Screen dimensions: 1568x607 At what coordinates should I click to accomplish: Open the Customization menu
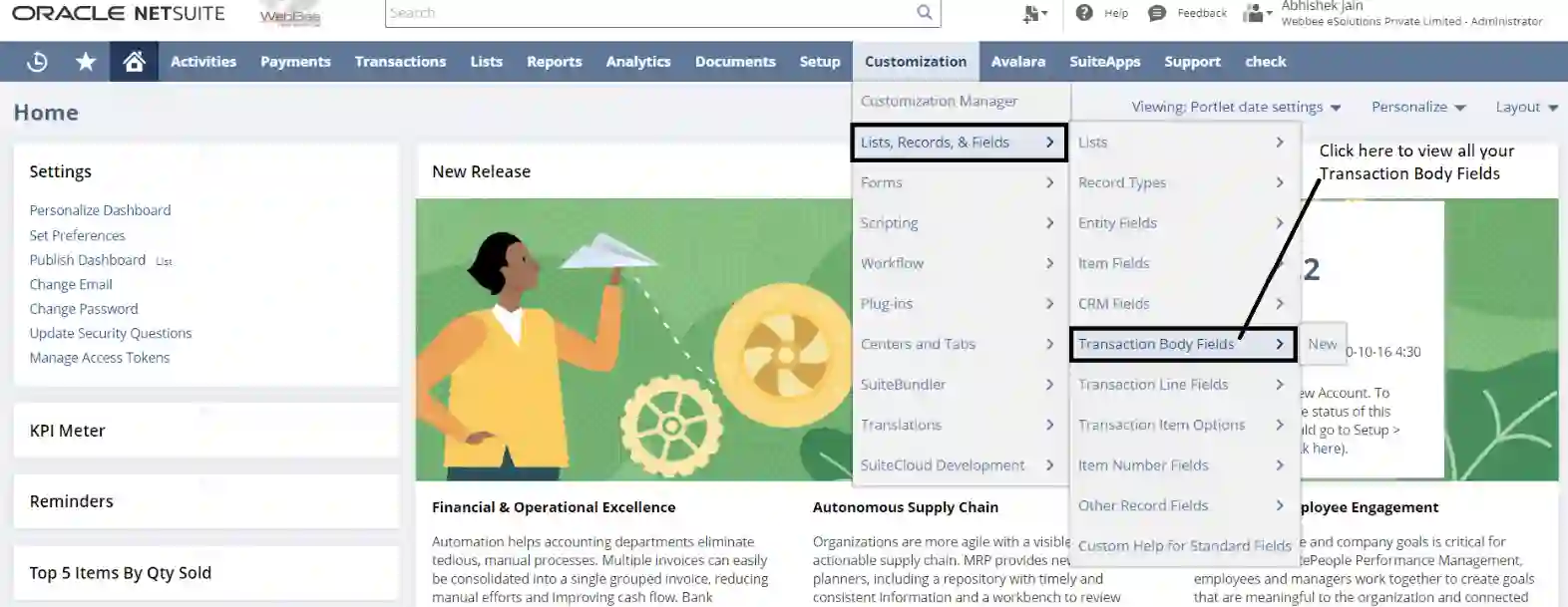[x=916, y=62]
